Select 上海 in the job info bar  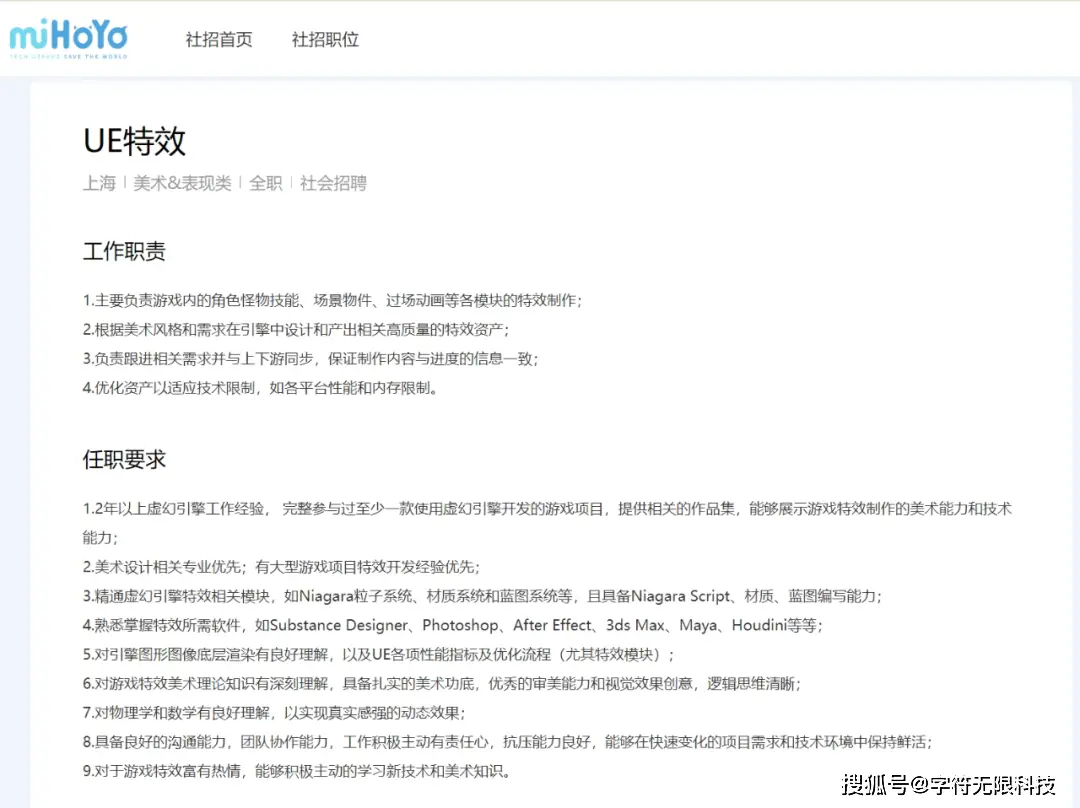(x=99, y=184)
